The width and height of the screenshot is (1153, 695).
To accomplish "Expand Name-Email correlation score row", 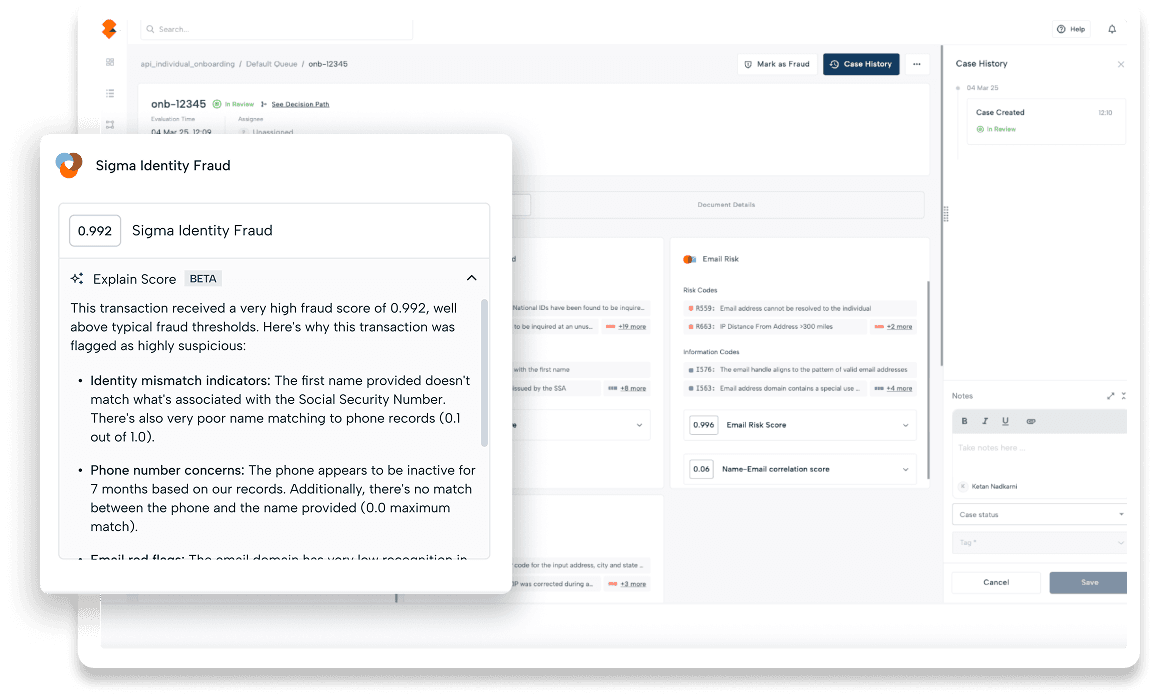I will tap(906, 469).
